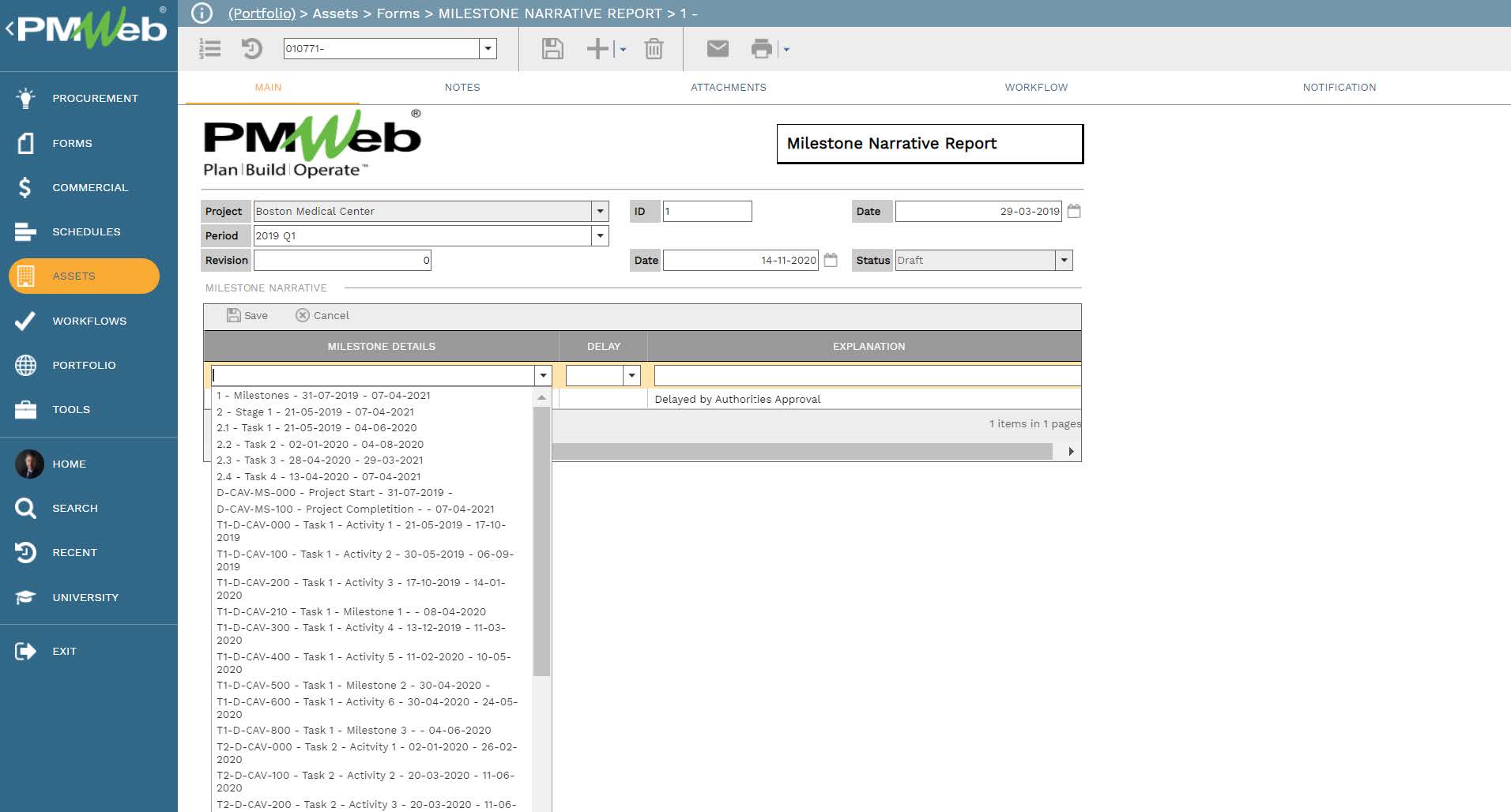Select the Assets module in sidebar
This screenshot has height=812, width=1511.
tap(84, 276)
